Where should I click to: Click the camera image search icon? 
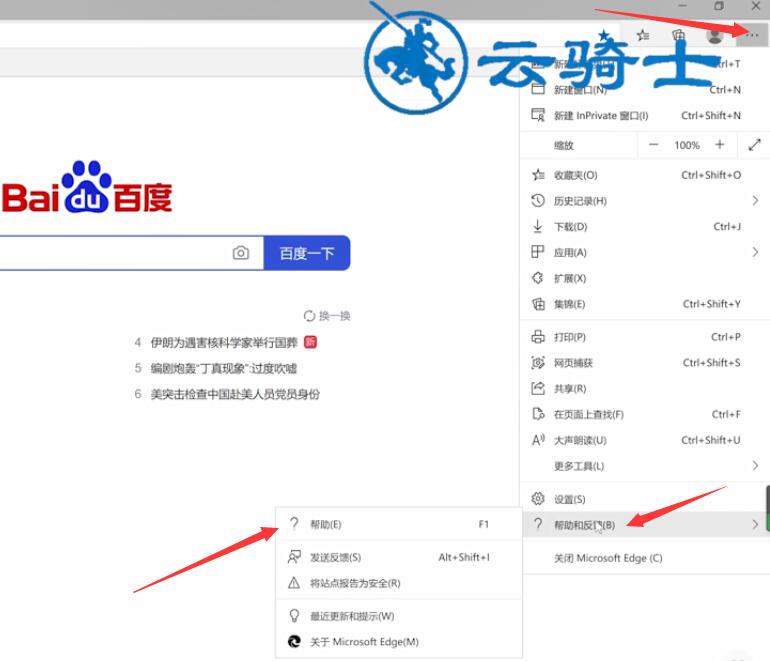(241, 253)
